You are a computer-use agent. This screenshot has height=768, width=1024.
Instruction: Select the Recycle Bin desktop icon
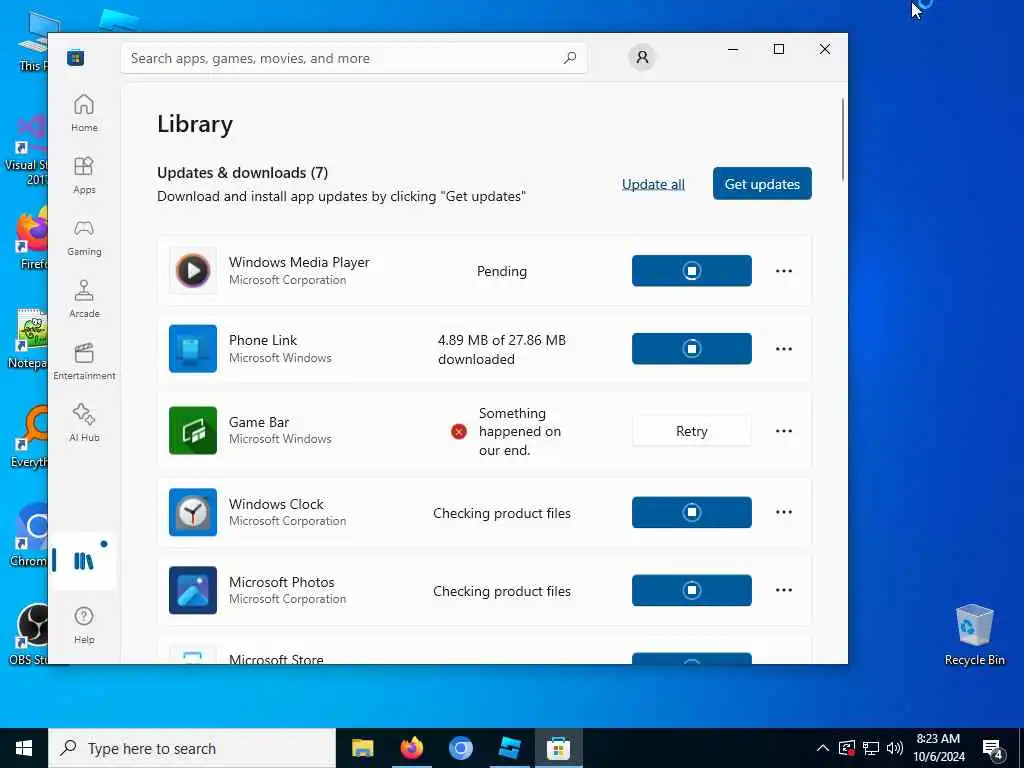(974, 635)
